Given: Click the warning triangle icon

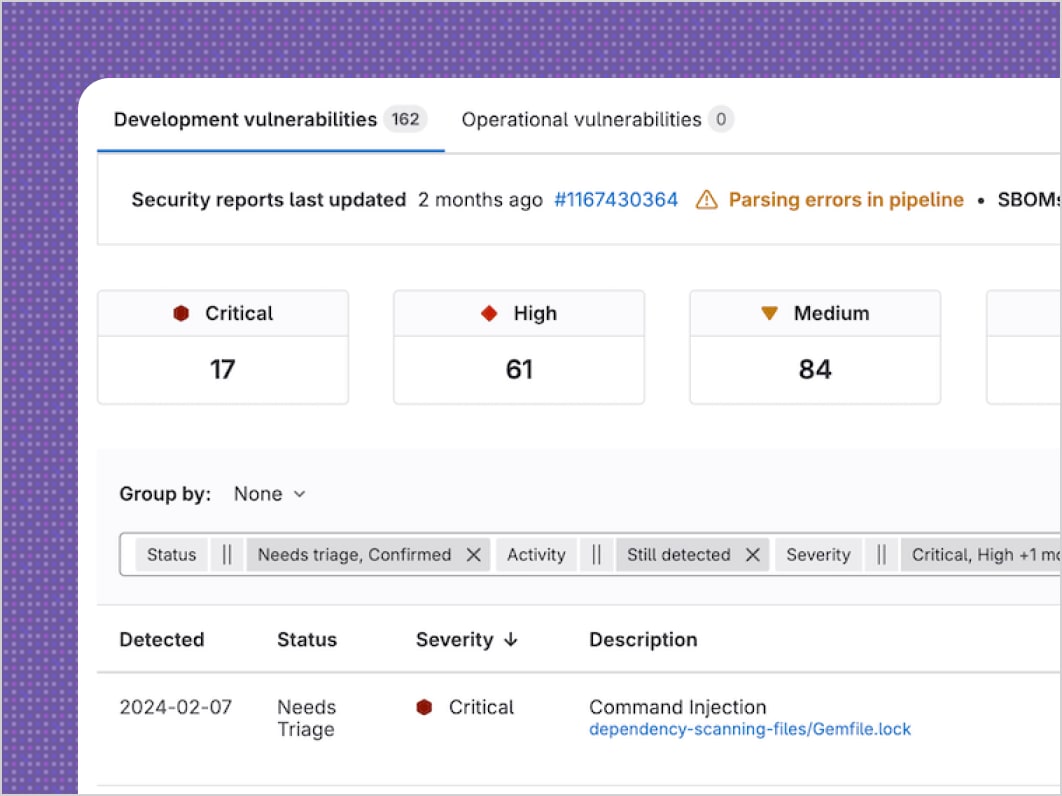Looking at the screenshot, I should point(706,200).
